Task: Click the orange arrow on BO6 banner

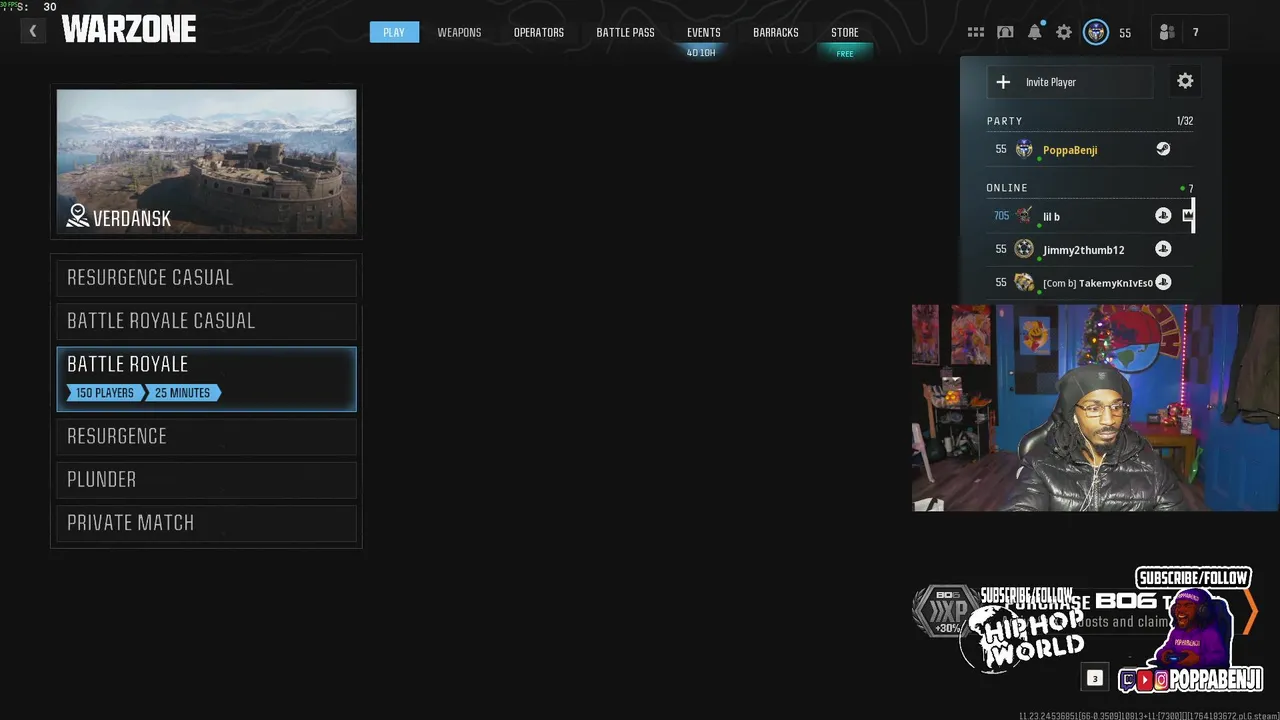Action: coord(1250,611)
